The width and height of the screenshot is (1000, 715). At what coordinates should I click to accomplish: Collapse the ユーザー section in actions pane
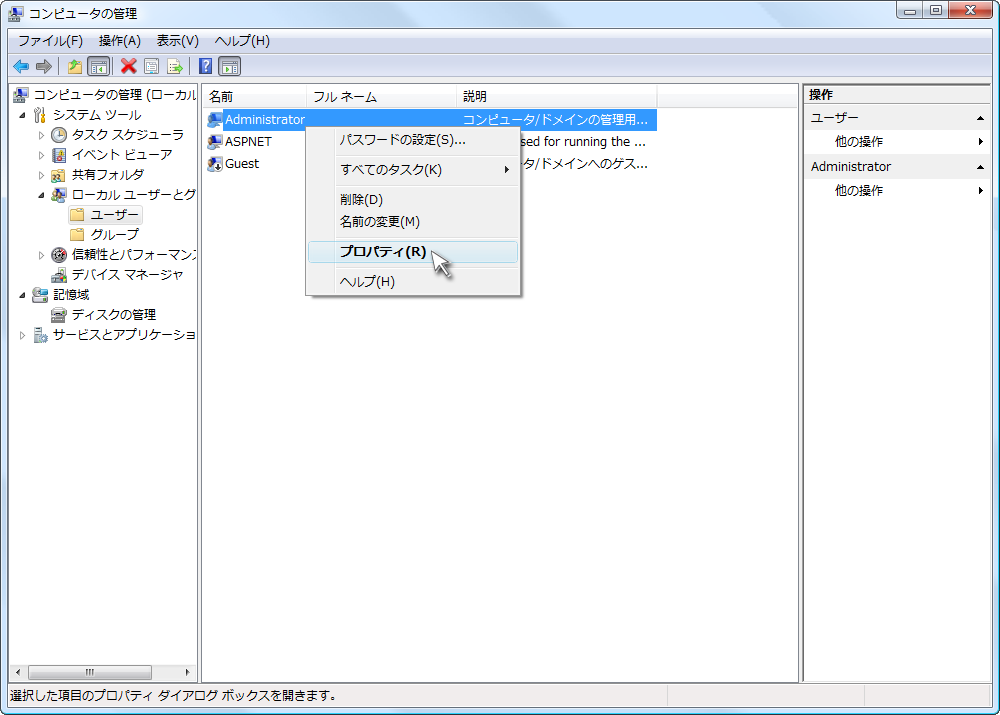980,118
